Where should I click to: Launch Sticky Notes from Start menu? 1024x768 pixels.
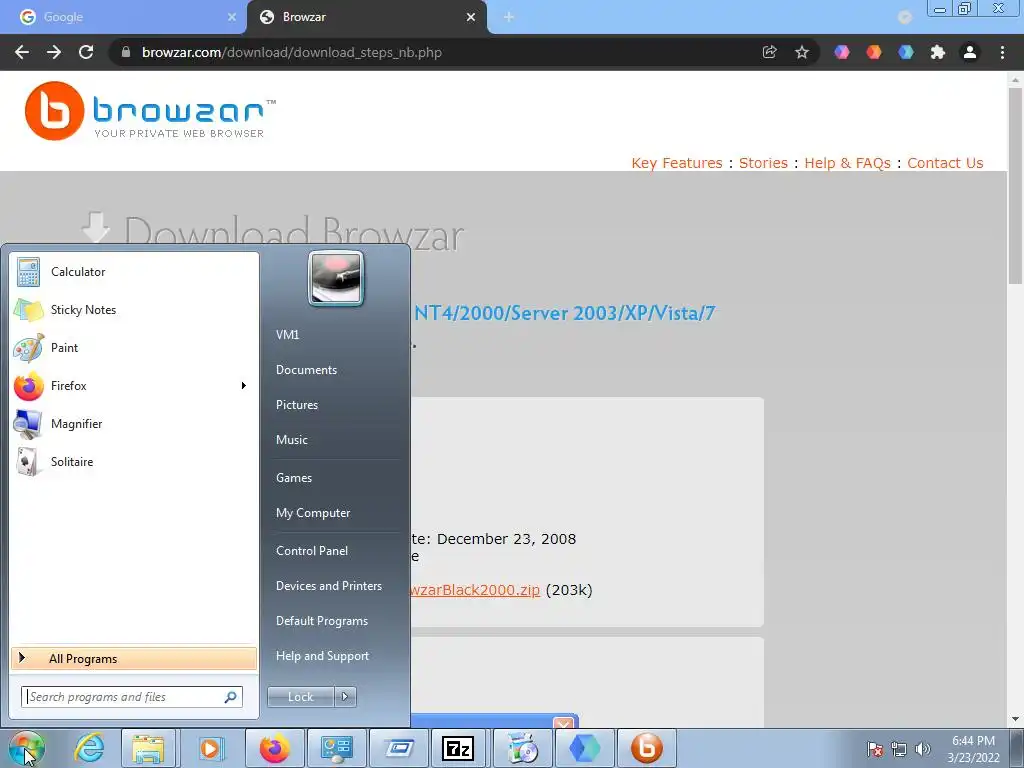[x=134, y=310]
